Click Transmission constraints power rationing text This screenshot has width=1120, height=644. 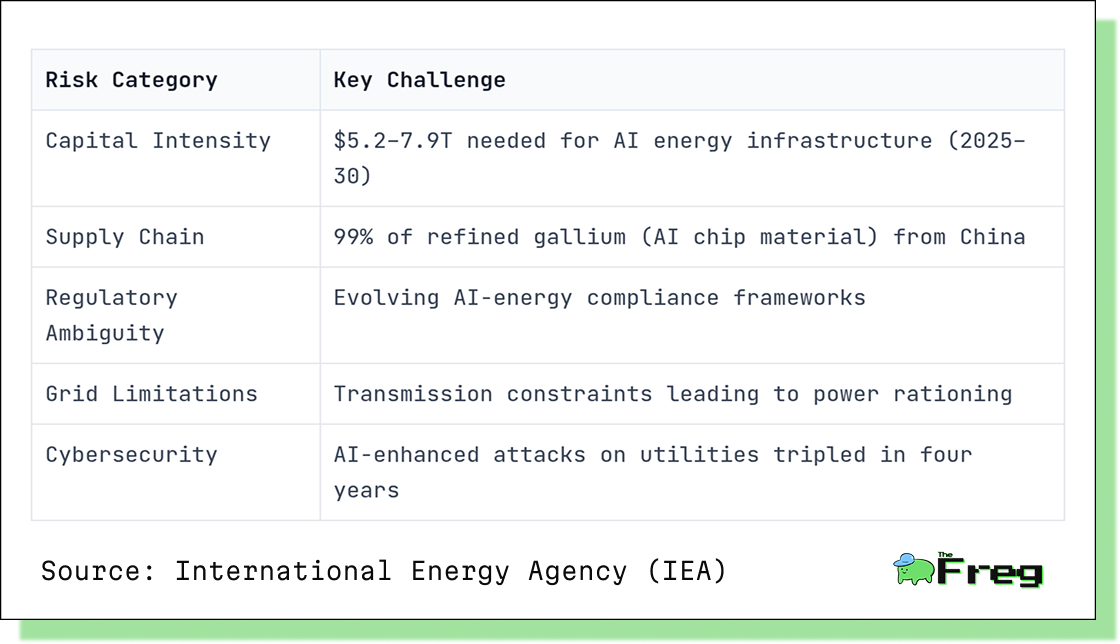673,394
